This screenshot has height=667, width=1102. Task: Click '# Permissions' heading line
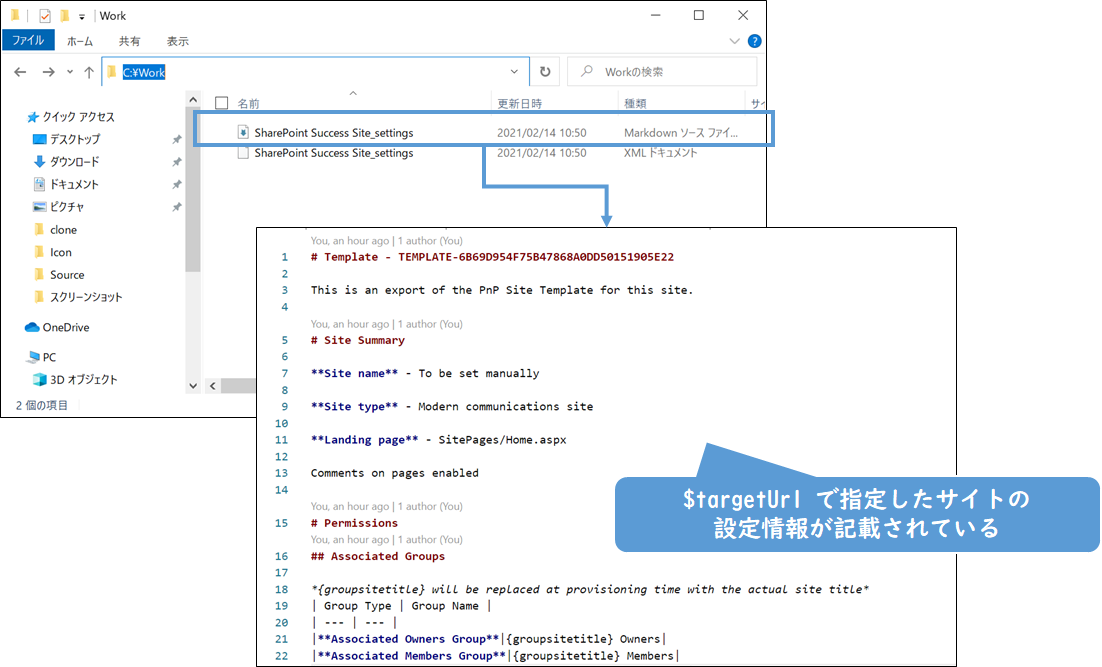pyautogui.click(x=354, y=523)
